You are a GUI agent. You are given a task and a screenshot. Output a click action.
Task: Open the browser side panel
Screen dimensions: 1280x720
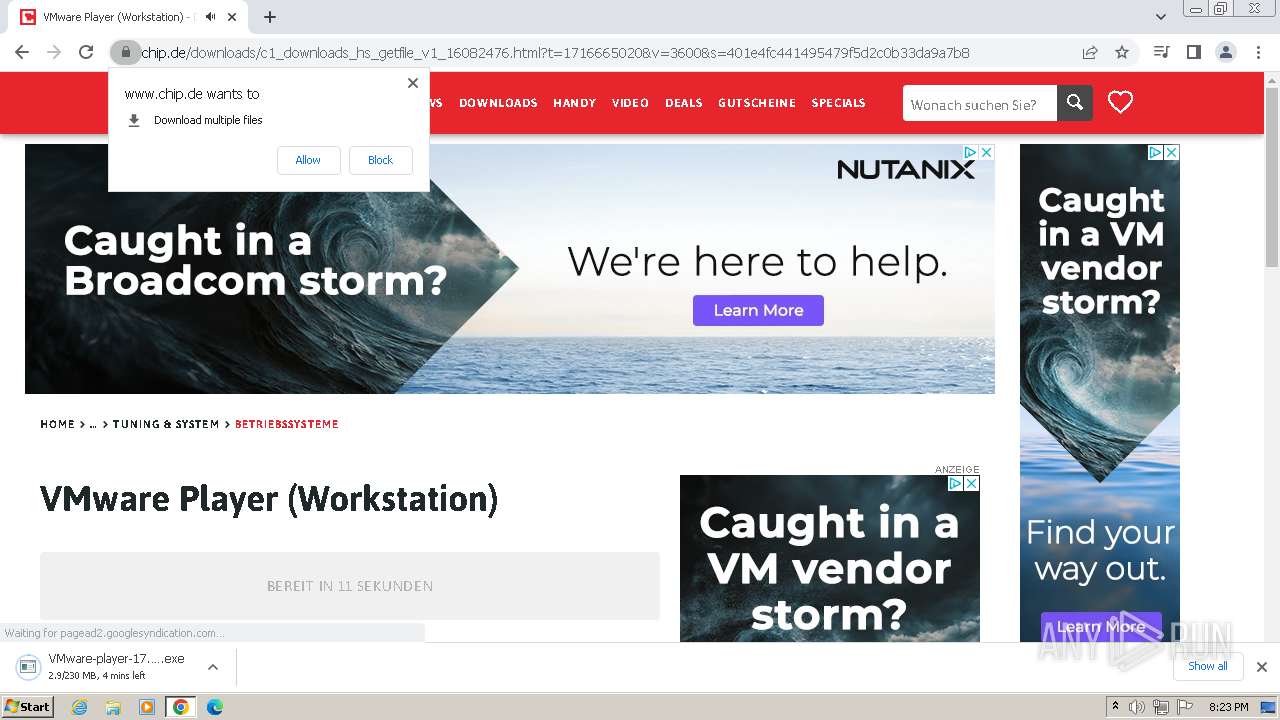coord(1193,52)
